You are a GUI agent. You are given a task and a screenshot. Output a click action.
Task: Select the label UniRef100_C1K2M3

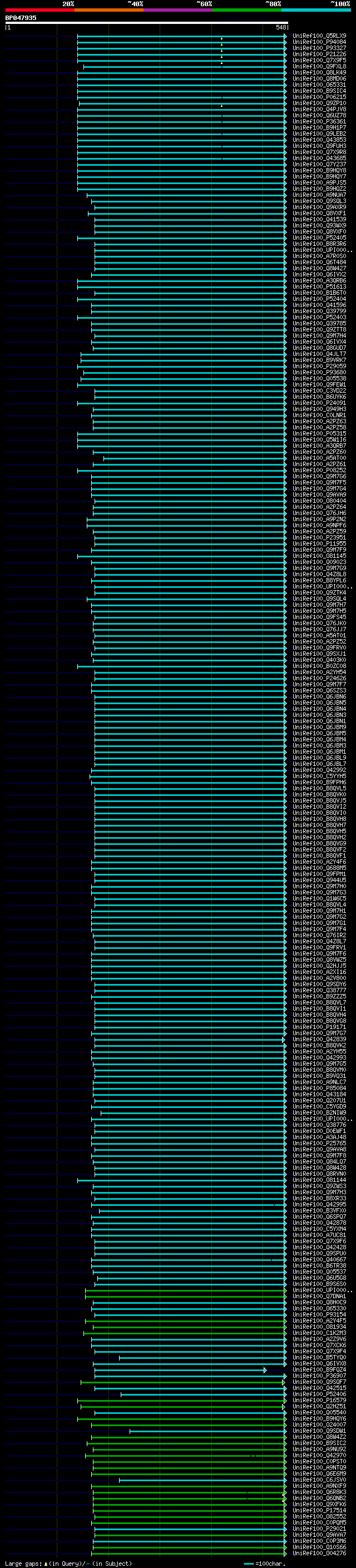tap(319, 1332)
